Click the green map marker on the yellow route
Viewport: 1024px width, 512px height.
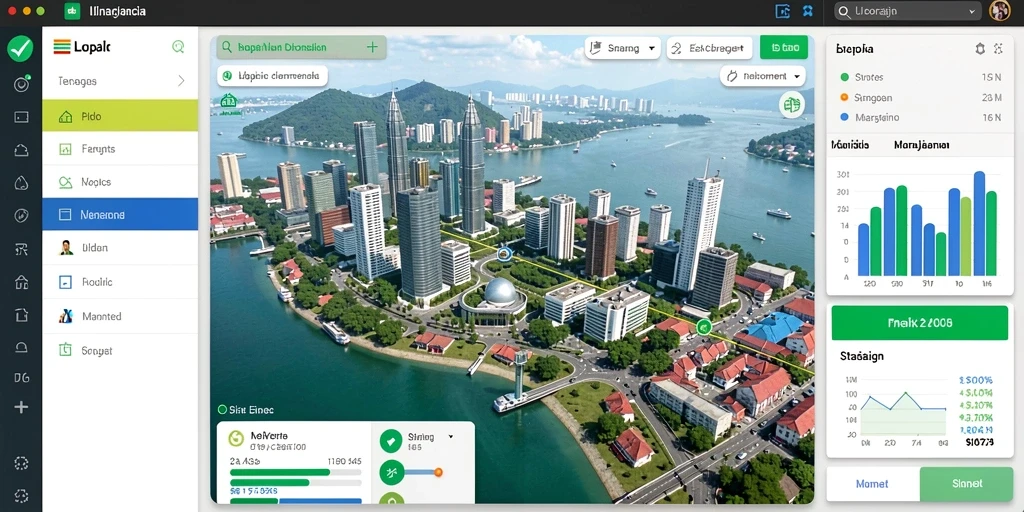[x=703, y=327]
